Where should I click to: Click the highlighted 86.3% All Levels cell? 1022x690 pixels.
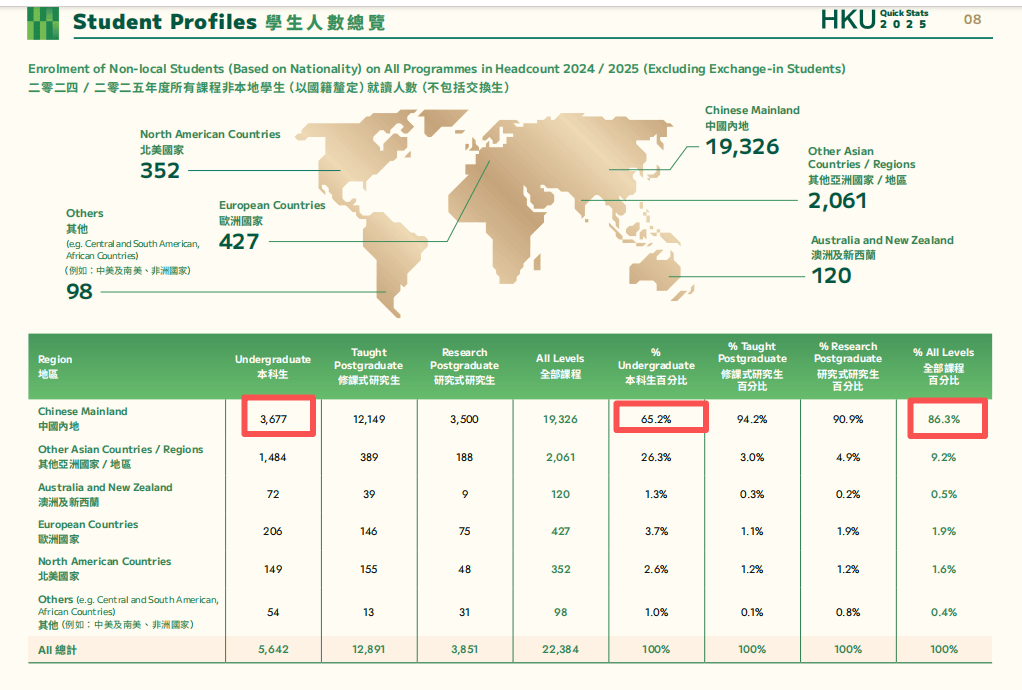point(944,419)
